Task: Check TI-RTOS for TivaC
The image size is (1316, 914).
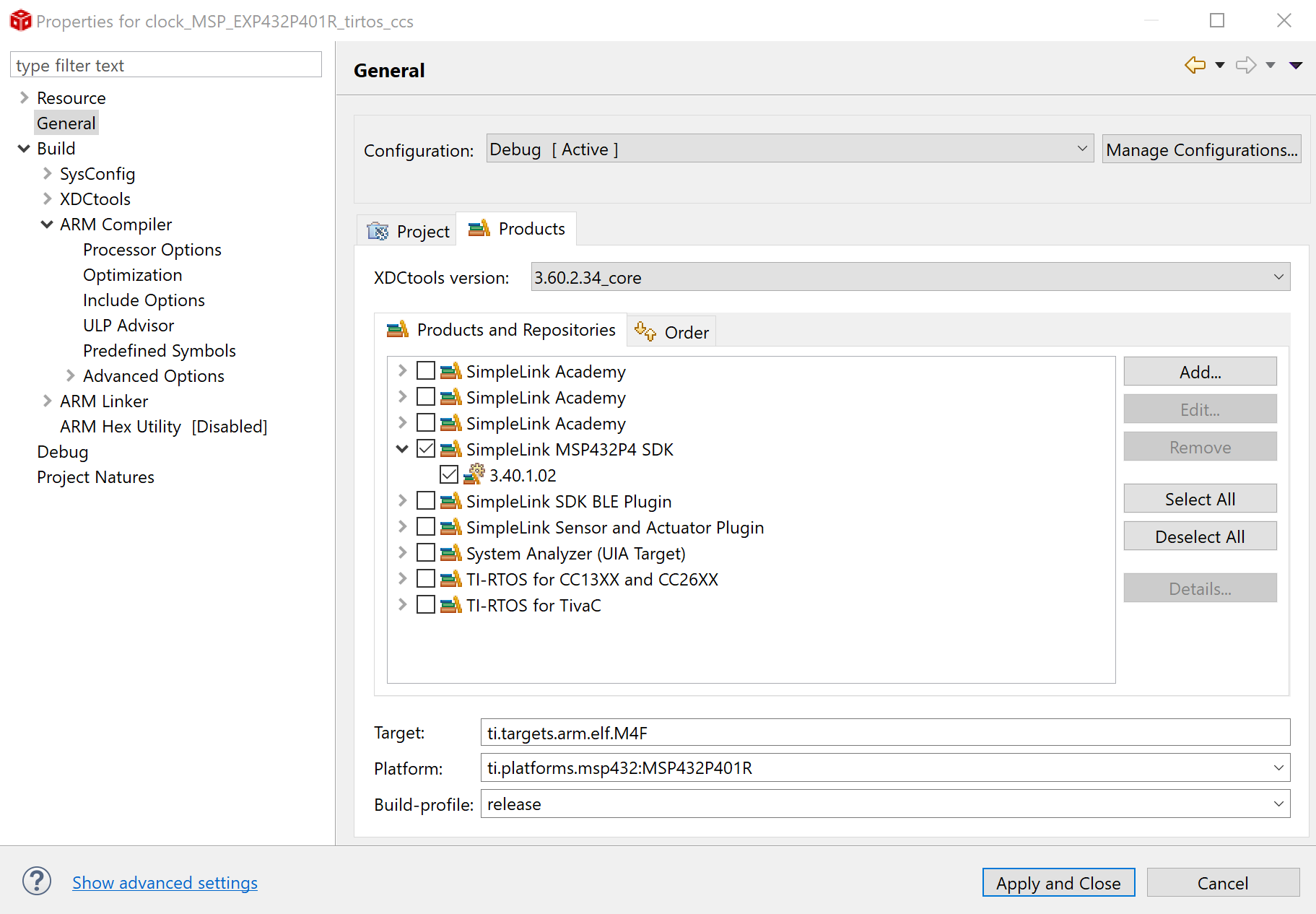Action: click(x=425, y=604)
